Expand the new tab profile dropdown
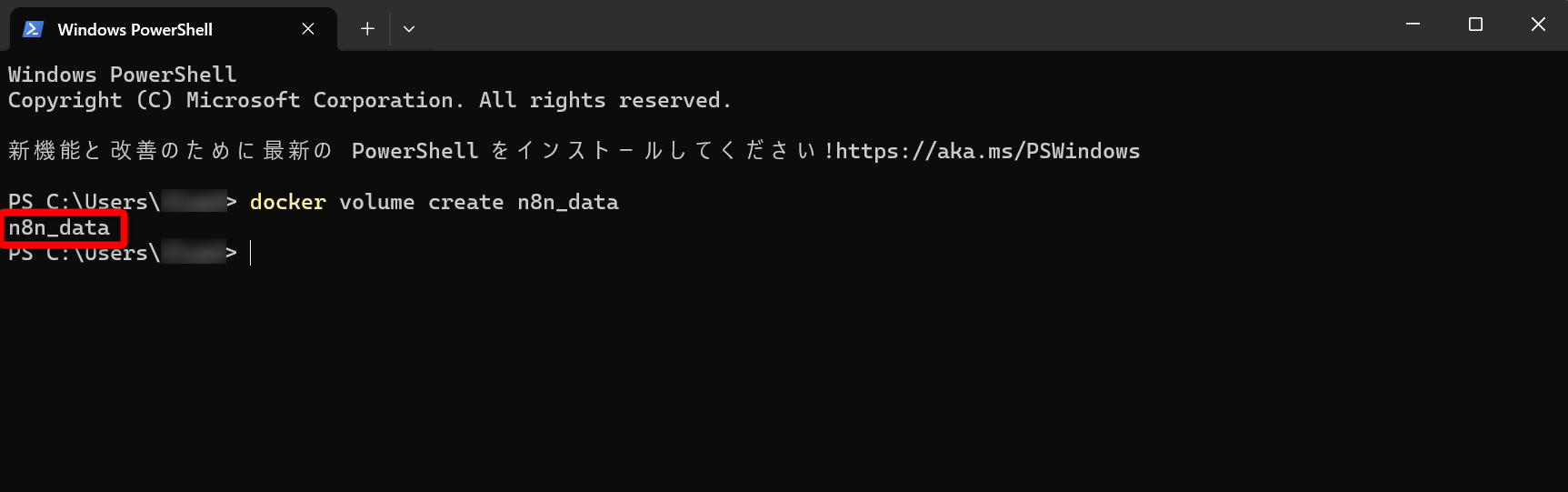This screenshot has height=492, width=1568. (409, 28)
